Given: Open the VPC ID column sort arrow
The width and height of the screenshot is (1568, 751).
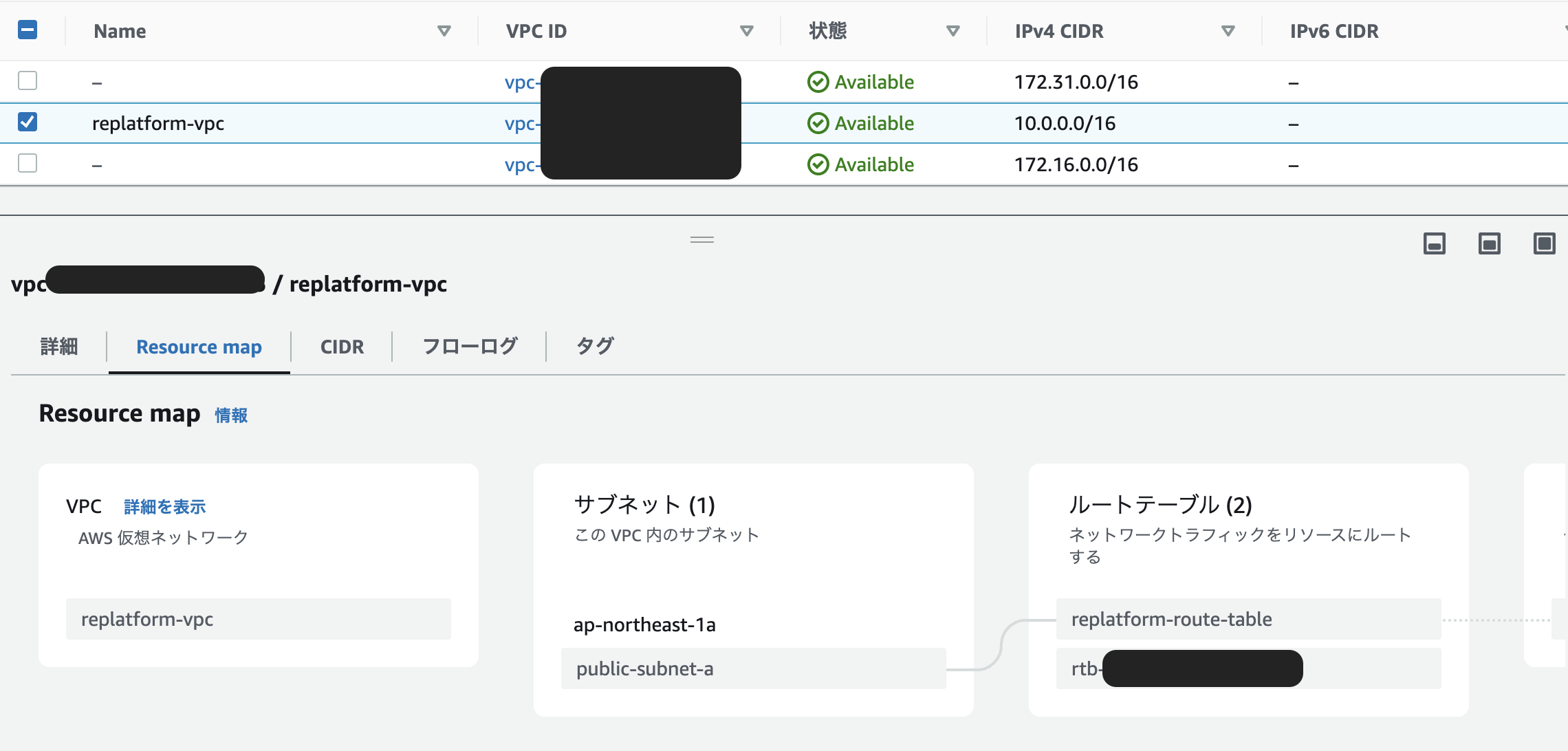Looking at the screenshot, I should coord(747,31).
